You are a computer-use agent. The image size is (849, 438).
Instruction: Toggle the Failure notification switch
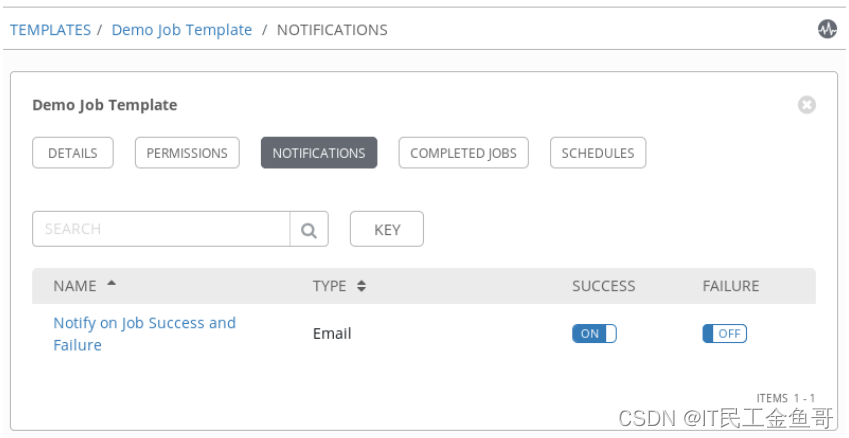click(x=724, y=333)
